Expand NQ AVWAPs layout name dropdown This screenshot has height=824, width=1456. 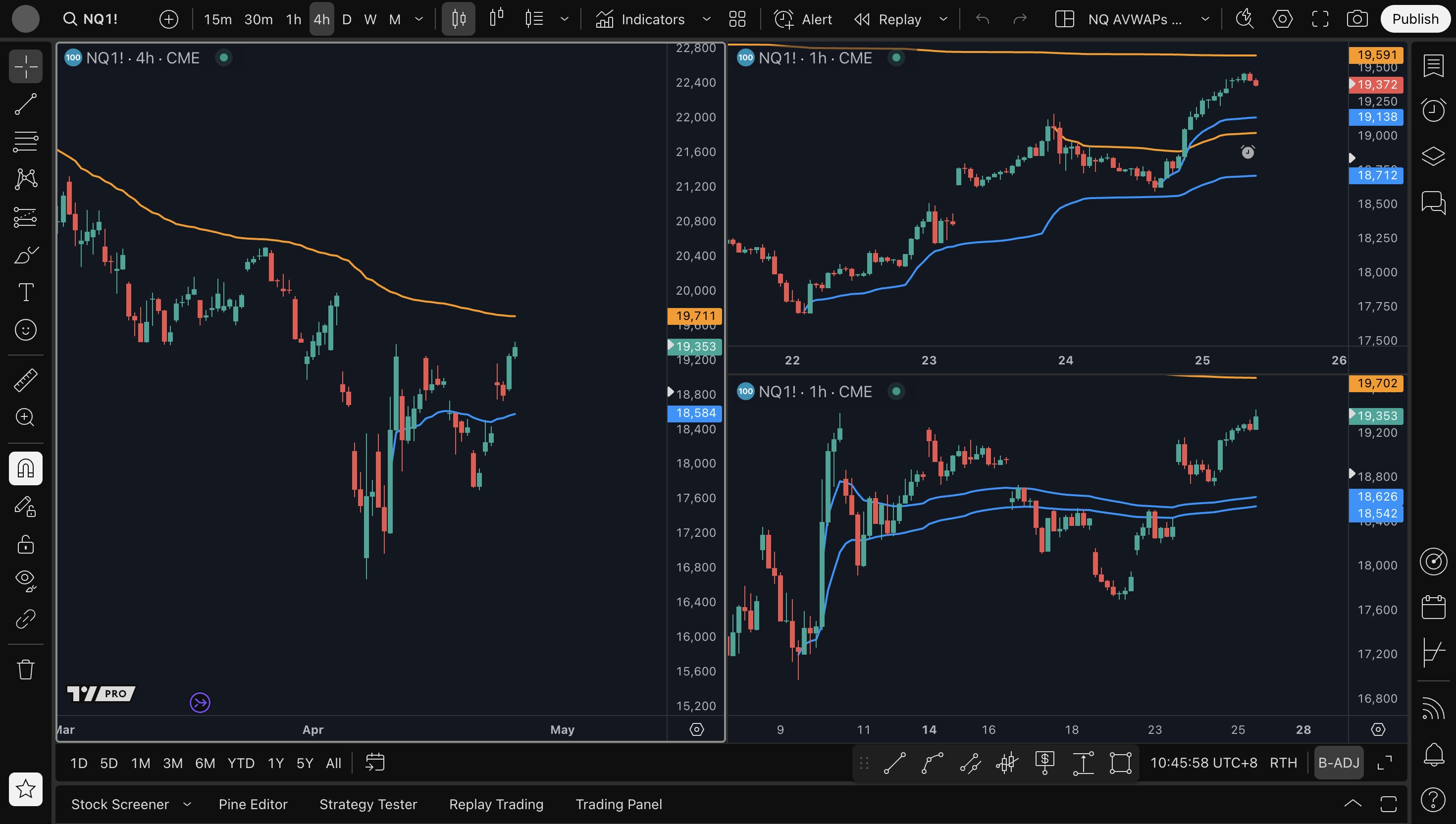coord(1205,19)
